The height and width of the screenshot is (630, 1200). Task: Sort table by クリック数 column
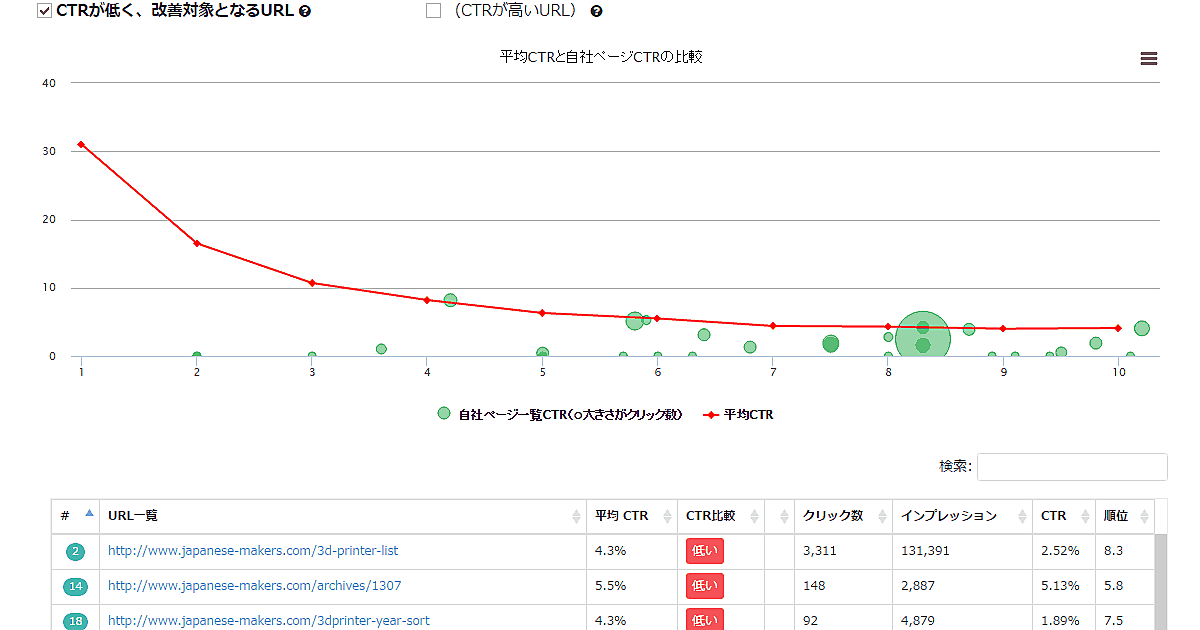(x=840, y=516)
